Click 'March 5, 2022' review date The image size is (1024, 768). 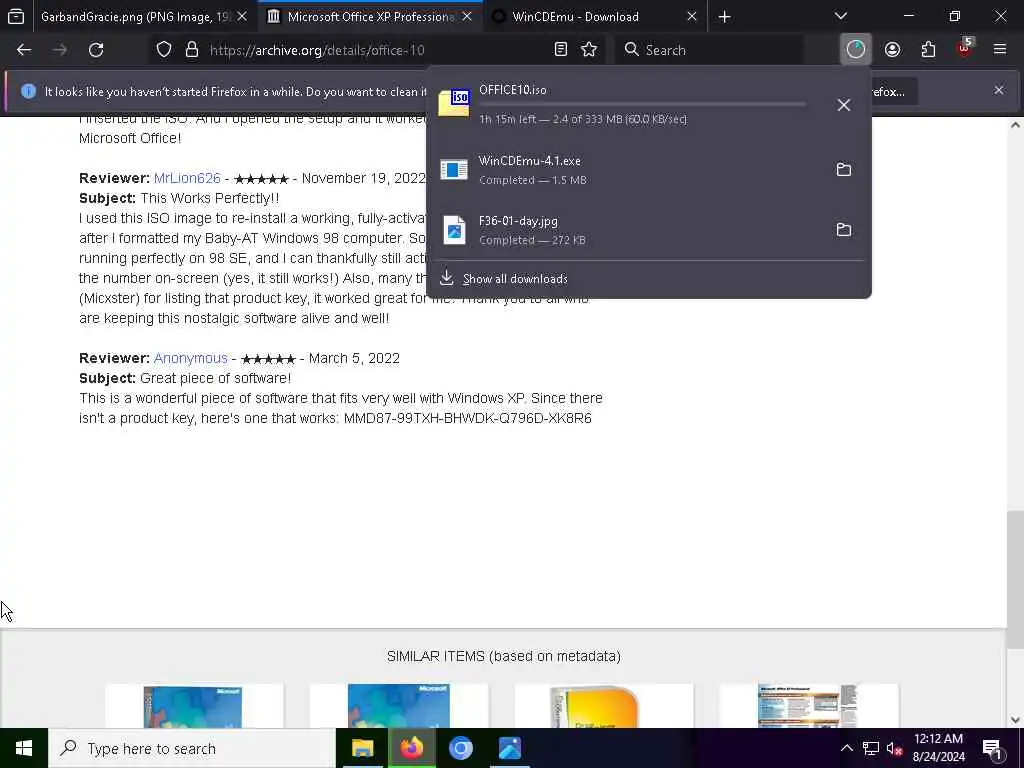[354, 358]
